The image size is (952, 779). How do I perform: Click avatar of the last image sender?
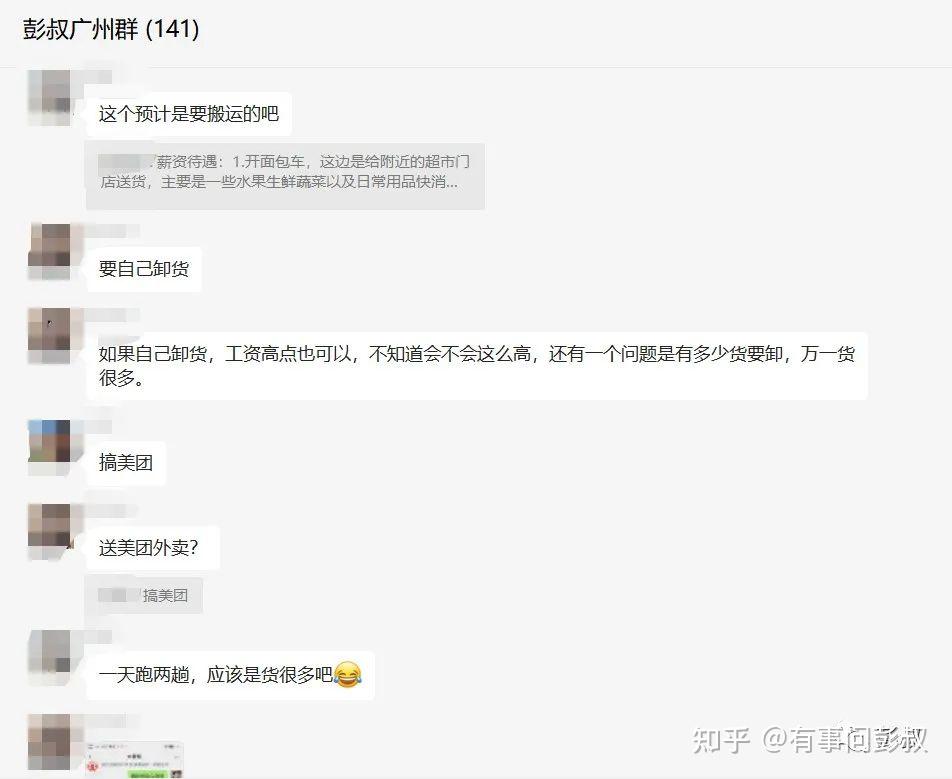[x=49, y=743]
